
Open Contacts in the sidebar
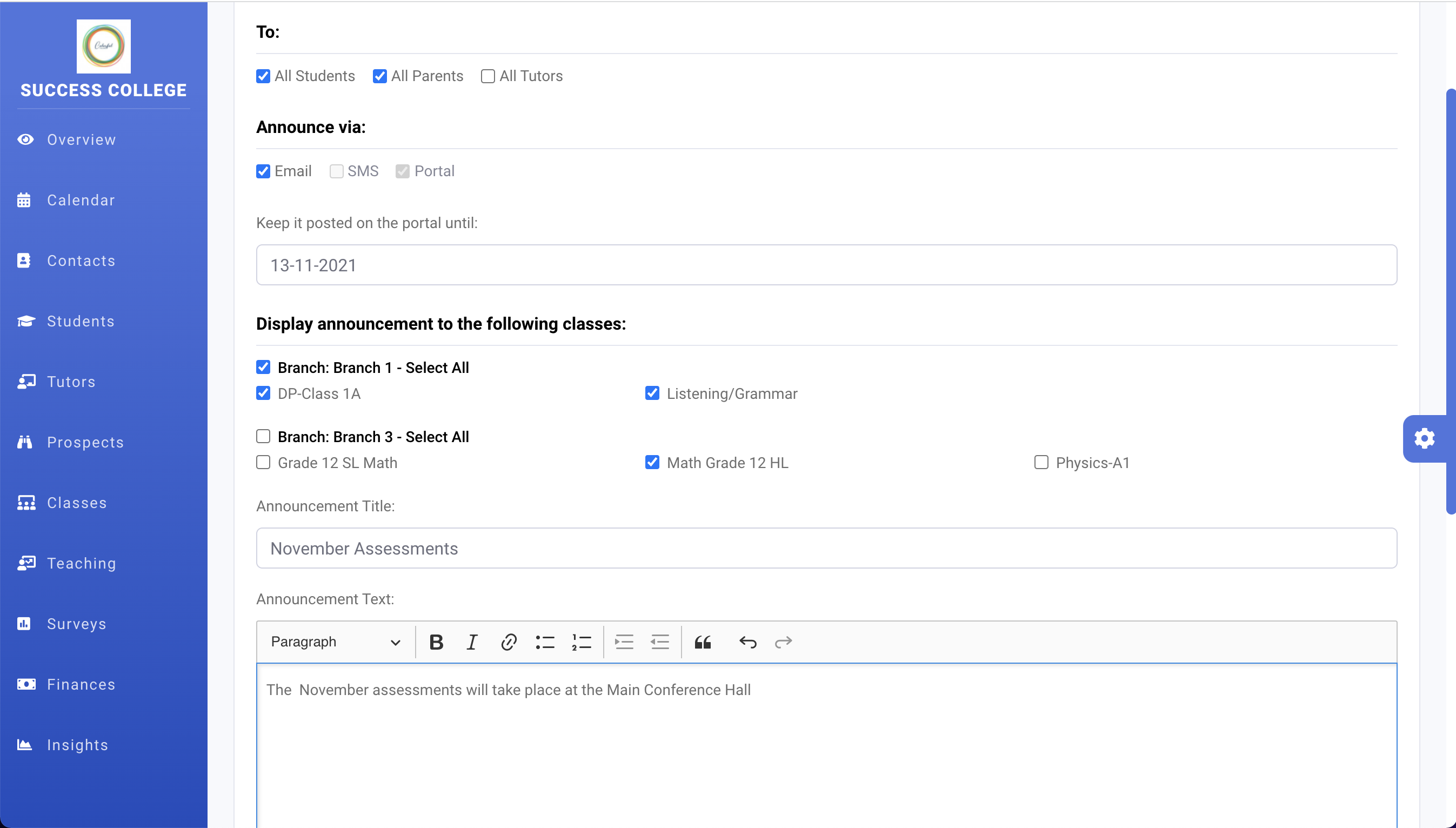81,261
